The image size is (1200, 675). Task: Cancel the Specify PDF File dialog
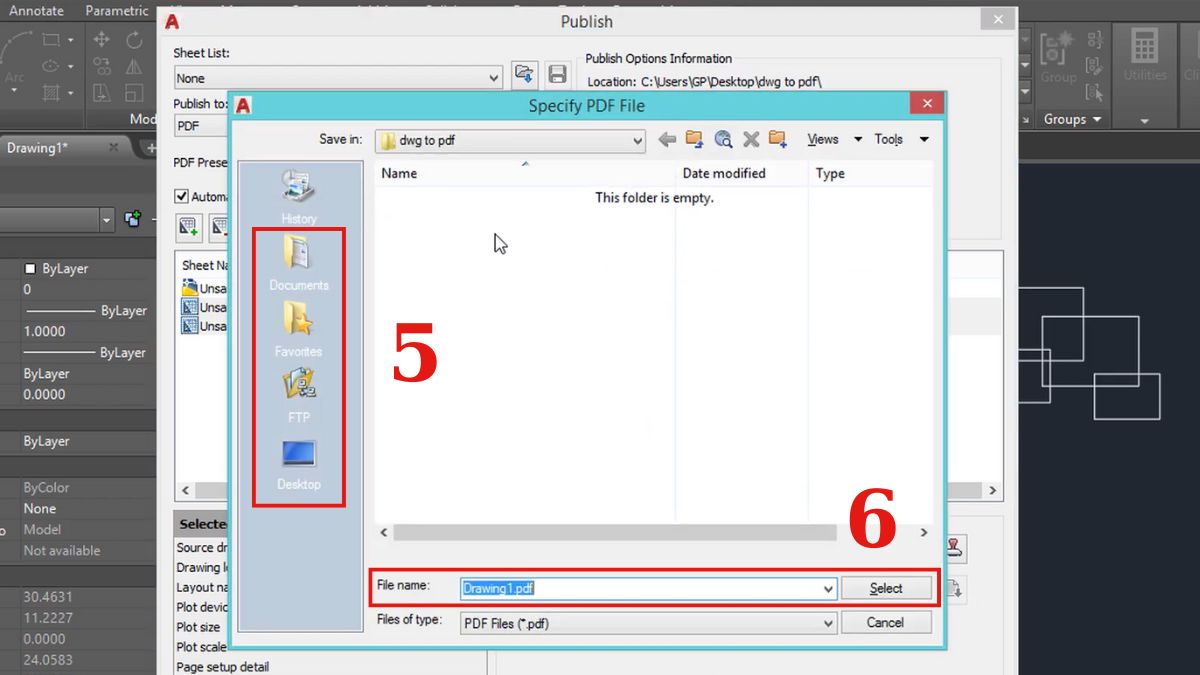[886, 622]
